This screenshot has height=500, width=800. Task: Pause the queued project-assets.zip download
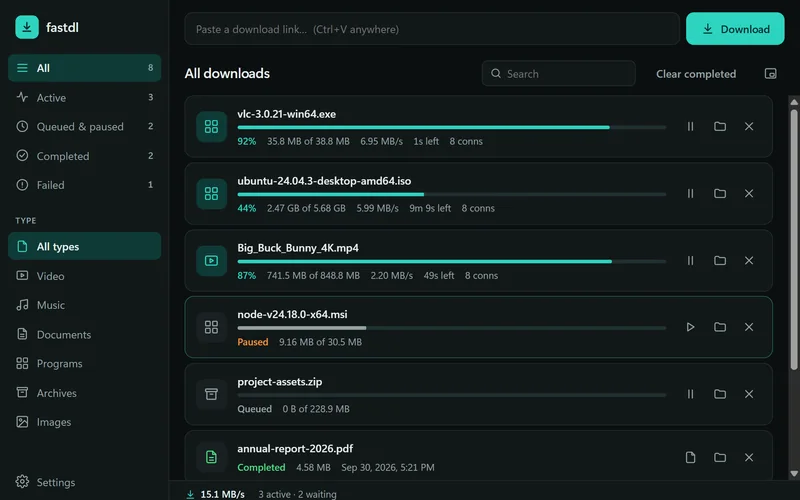click(x=690, y=394)
